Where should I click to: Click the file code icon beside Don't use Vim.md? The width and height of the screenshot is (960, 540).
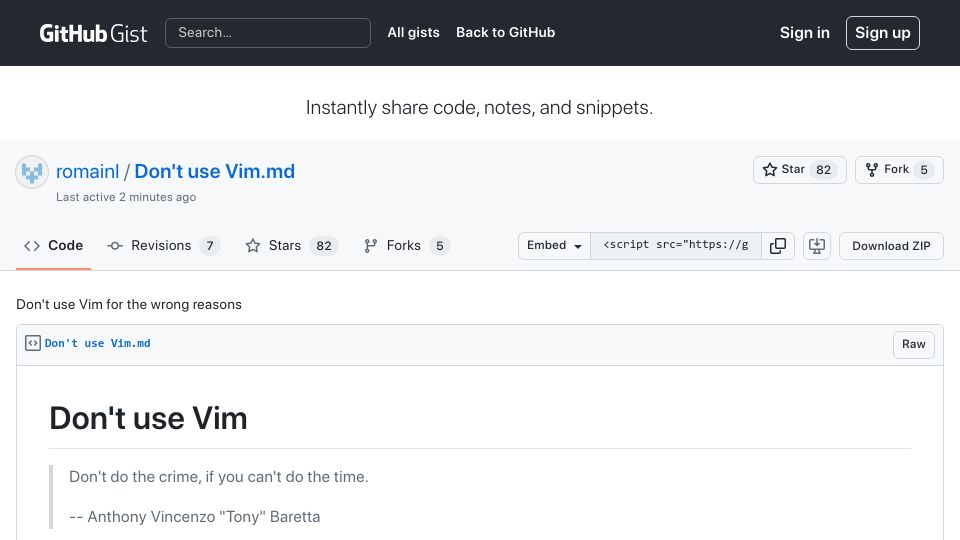coord(33,343)
